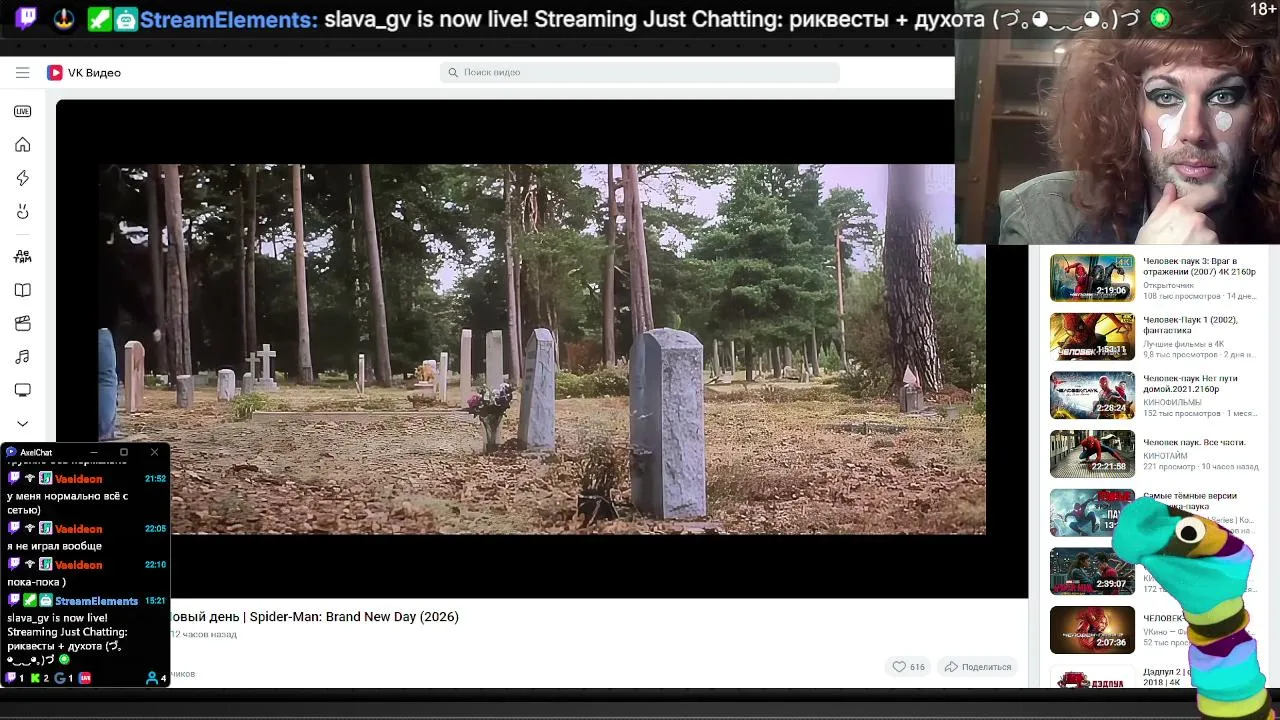Click the Twitch counter icon in AxelChat footer
The height and width of the screenshot is (720, 1280).
[x=11, y=678]
